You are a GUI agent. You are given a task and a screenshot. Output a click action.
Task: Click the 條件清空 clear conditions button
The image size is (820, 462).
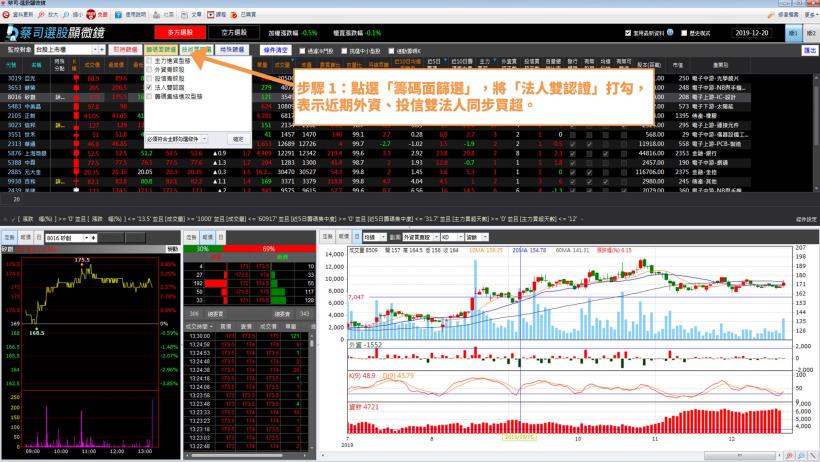click(276, 50)
